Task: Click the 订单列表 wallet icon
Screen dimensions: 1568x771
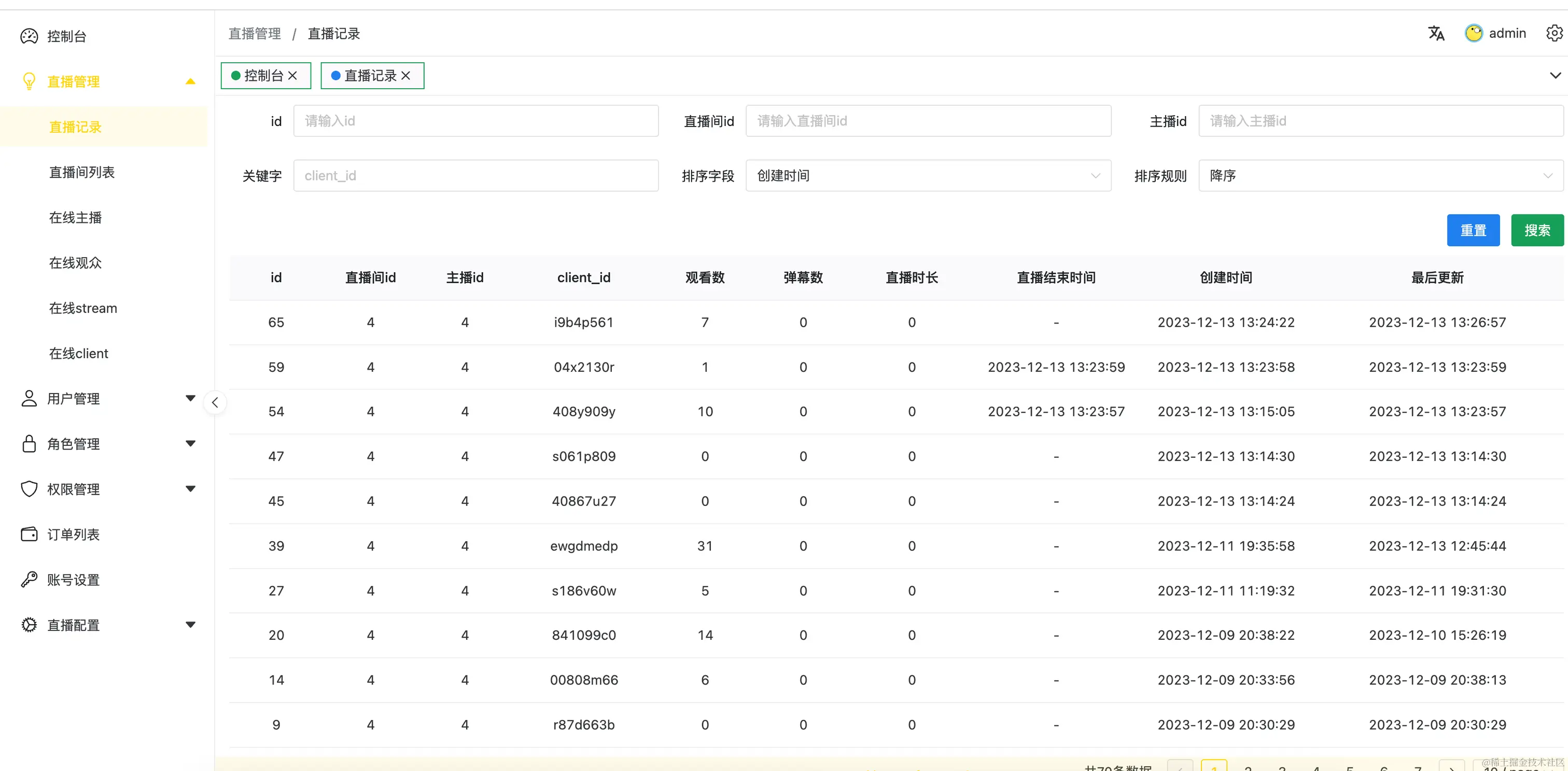Action: [x=29, y=534]
